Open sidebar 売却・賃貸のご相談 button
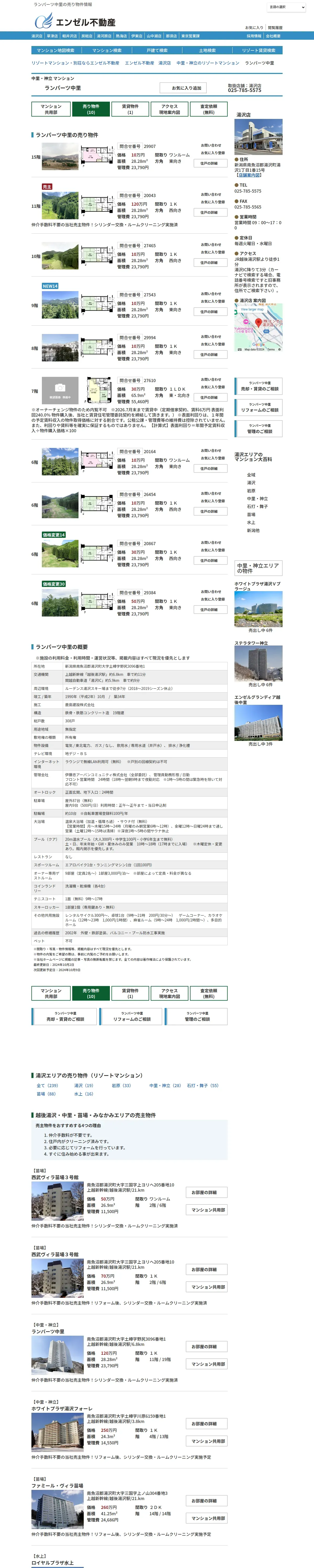Screen dimensions: 314x1568 tap(259, 387)
